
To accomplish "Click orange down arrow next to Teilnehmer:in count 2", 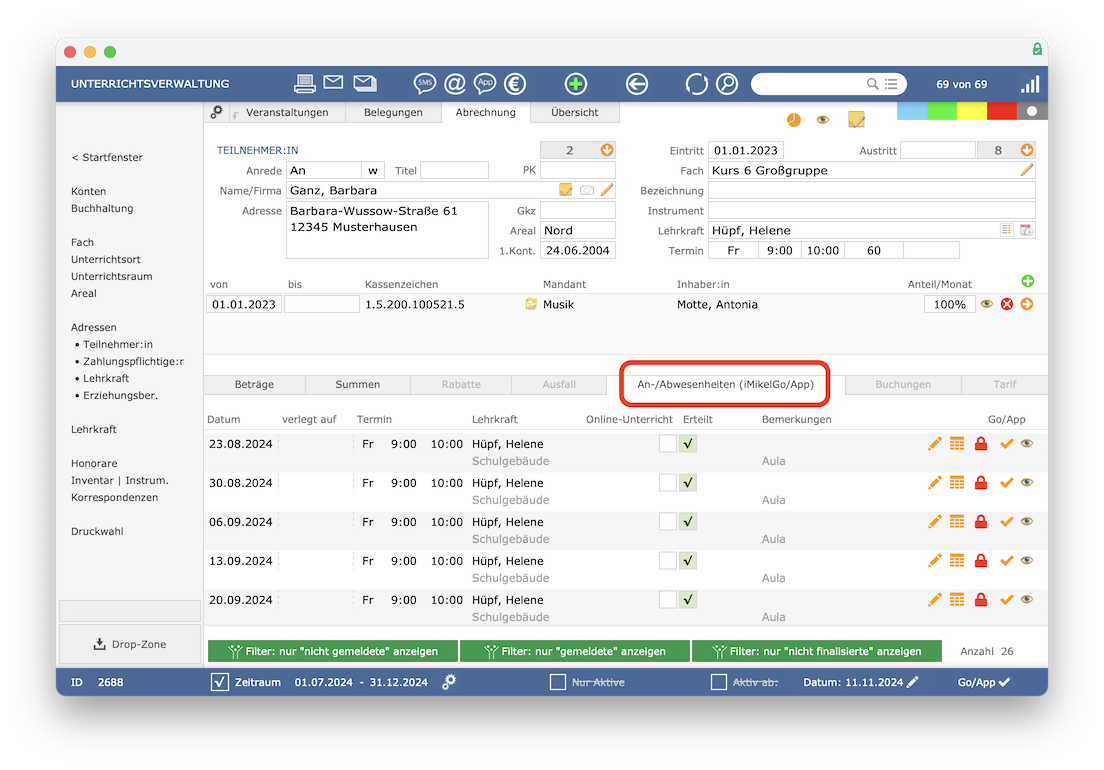I will click(x=607, y=150).
